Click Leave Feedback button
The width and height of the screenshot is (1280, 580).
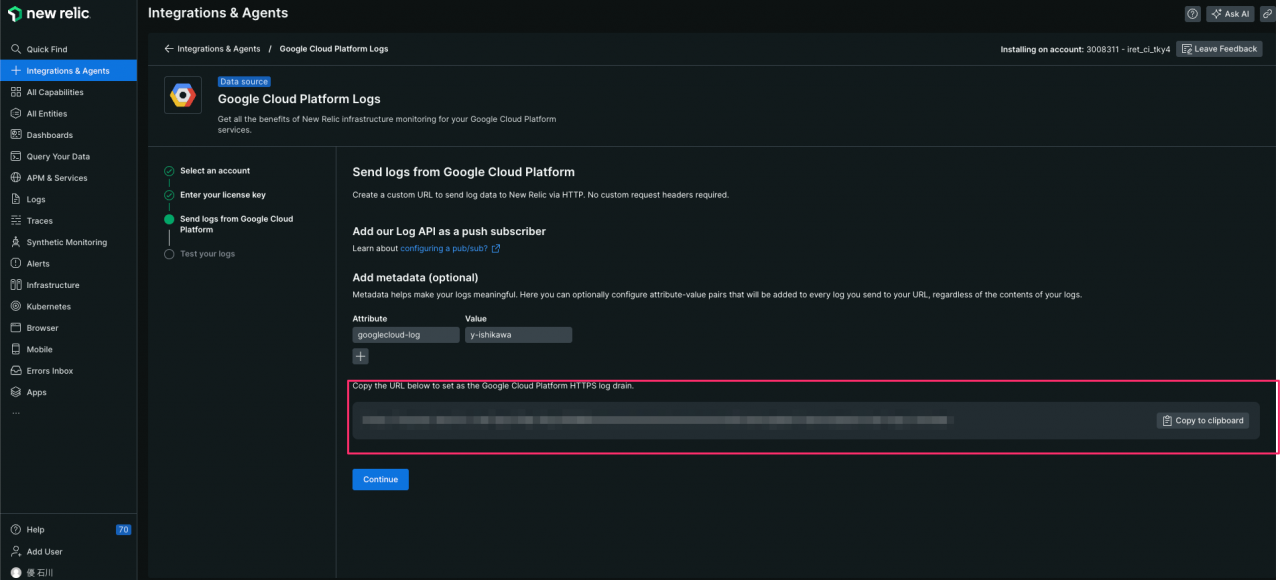click(x=1219, y=49)
